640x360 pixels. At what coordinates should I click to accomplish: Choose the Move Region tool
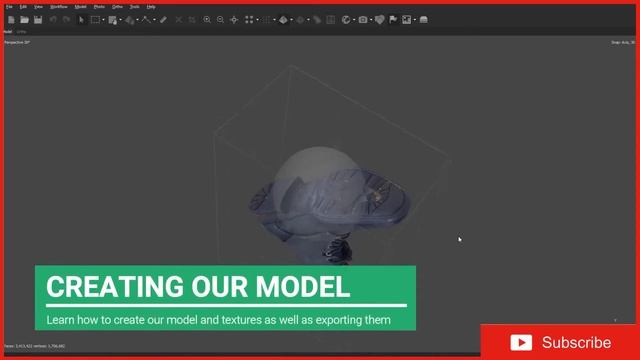[113, 20]
